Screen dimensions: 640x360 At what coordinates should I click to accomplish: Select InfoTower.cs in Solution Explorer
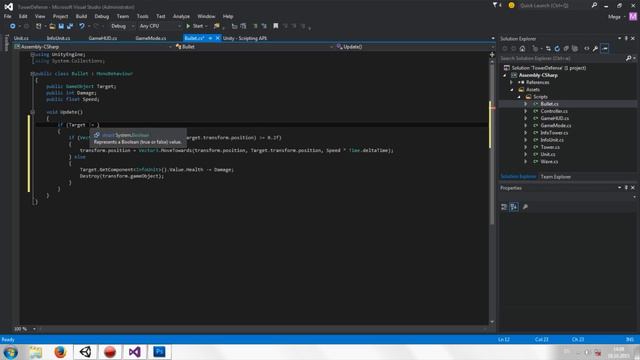click(x=554, y=133)
